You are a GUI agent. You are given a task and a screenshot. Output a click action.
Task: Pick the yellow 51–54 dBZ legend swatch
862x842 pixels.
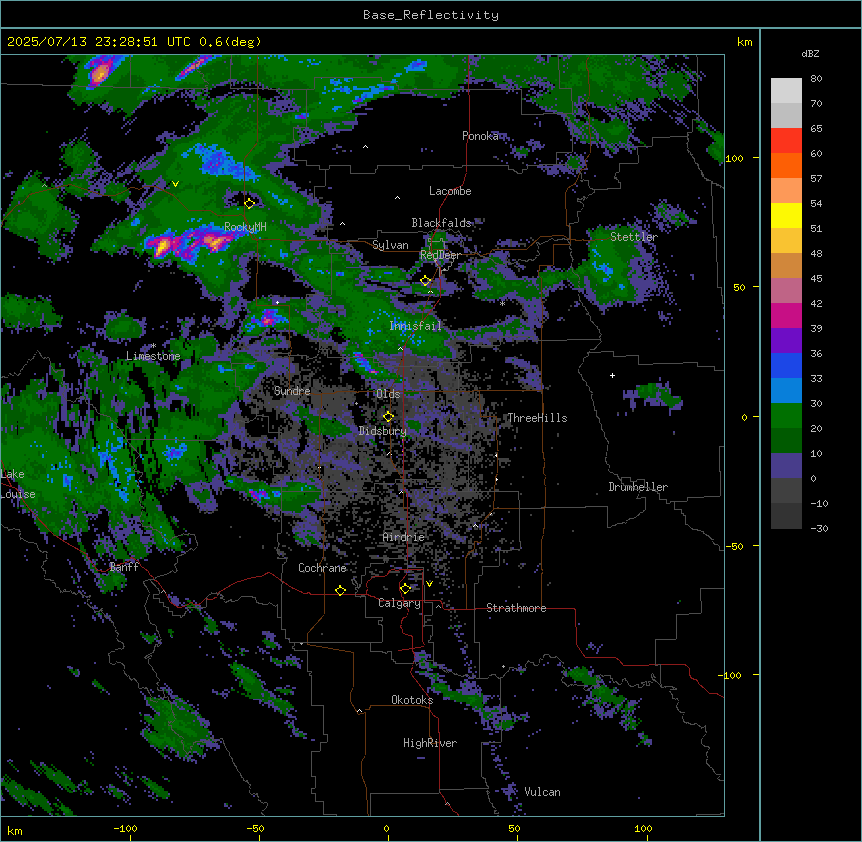click(786, 215)
